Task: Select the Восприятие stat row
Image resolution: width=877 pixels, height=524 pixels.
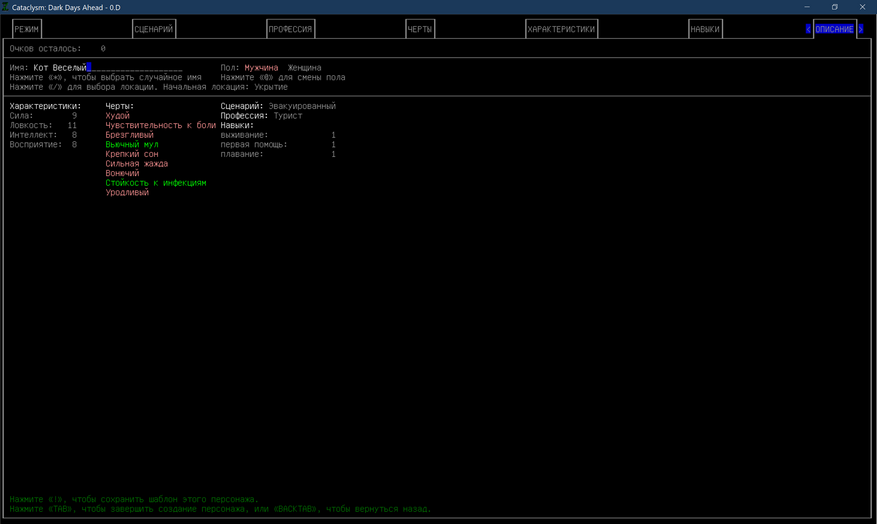Action: click(x=43, y=144)
